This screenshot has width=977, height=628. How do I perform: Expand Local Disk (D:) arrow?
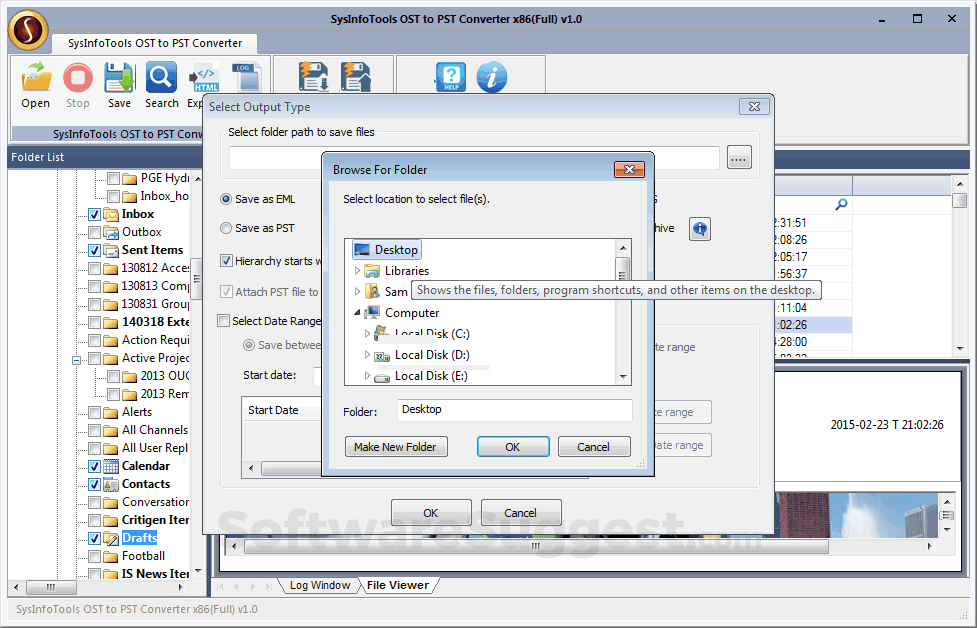(367, 354)
